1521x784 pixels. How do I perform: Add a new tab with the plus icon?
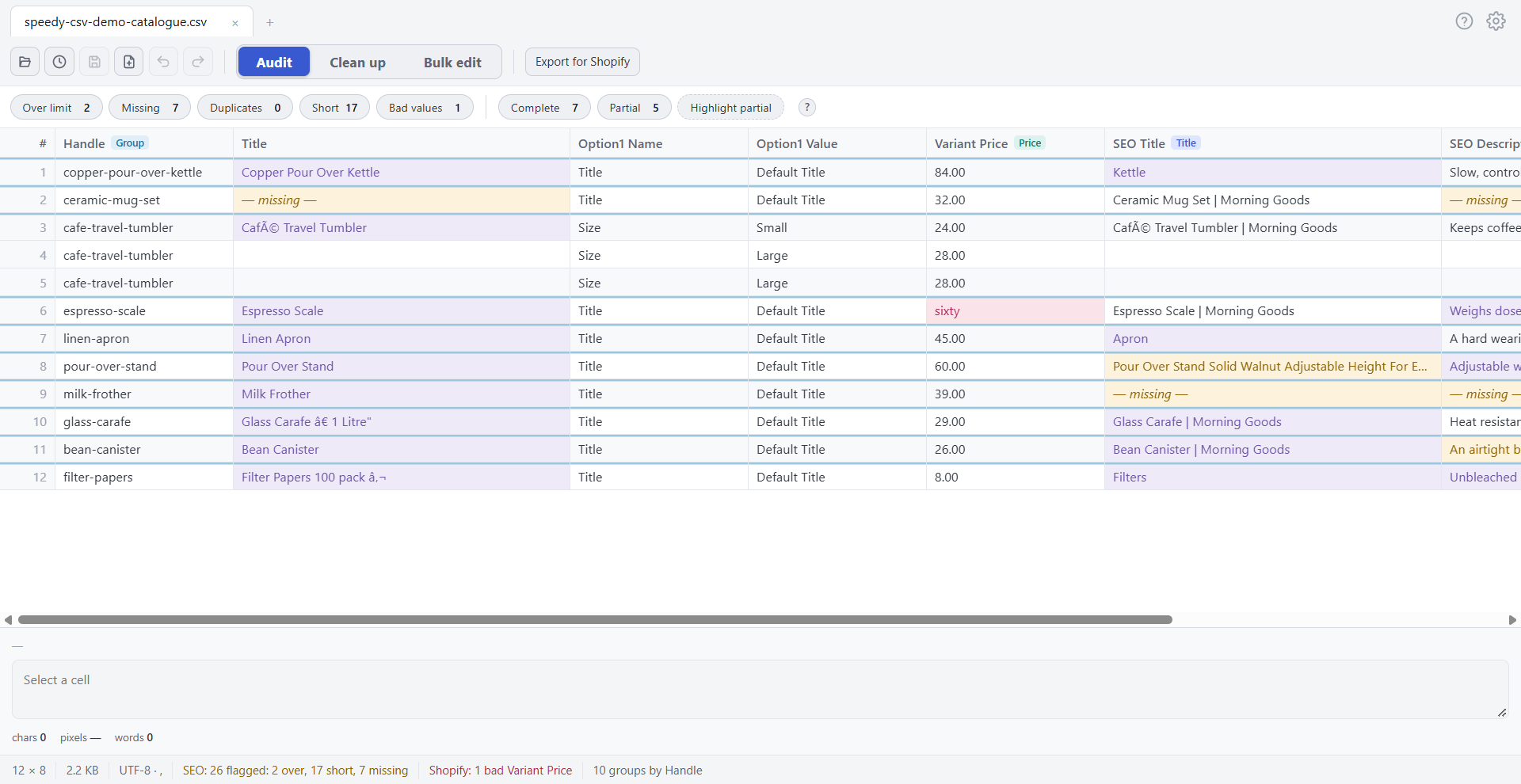270,23
